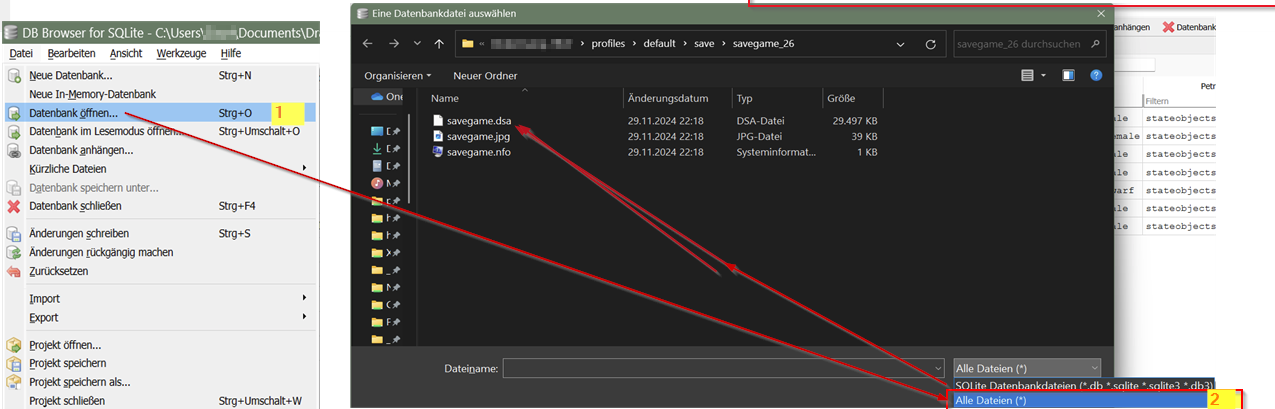This screenshot has width=1275, height=409.
Task: Click the Neue Datenbank icon
Action: tap(14, 75)
